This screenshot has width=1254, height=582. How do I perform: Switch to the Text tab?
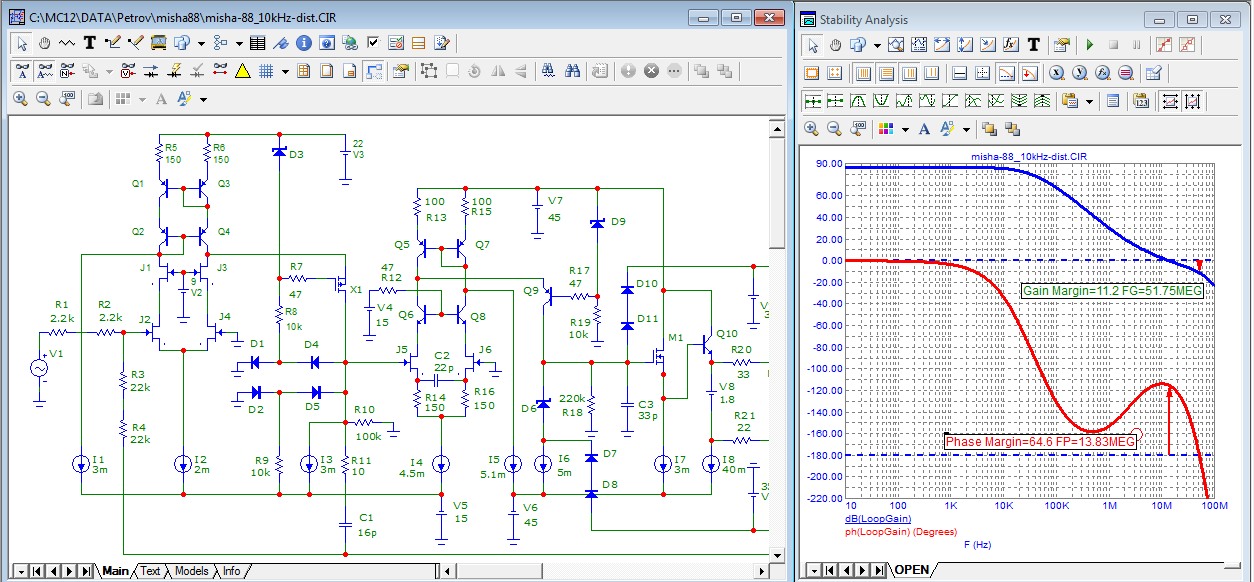pos(149,571)
